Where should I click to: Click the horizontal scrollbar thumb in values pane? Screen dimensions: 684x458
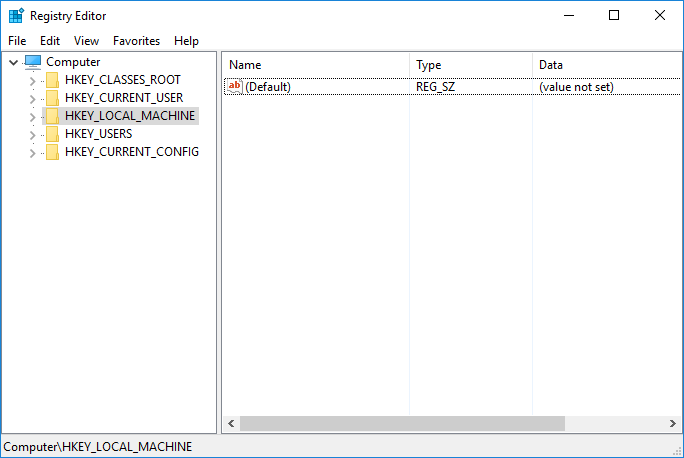coord(402,424)
